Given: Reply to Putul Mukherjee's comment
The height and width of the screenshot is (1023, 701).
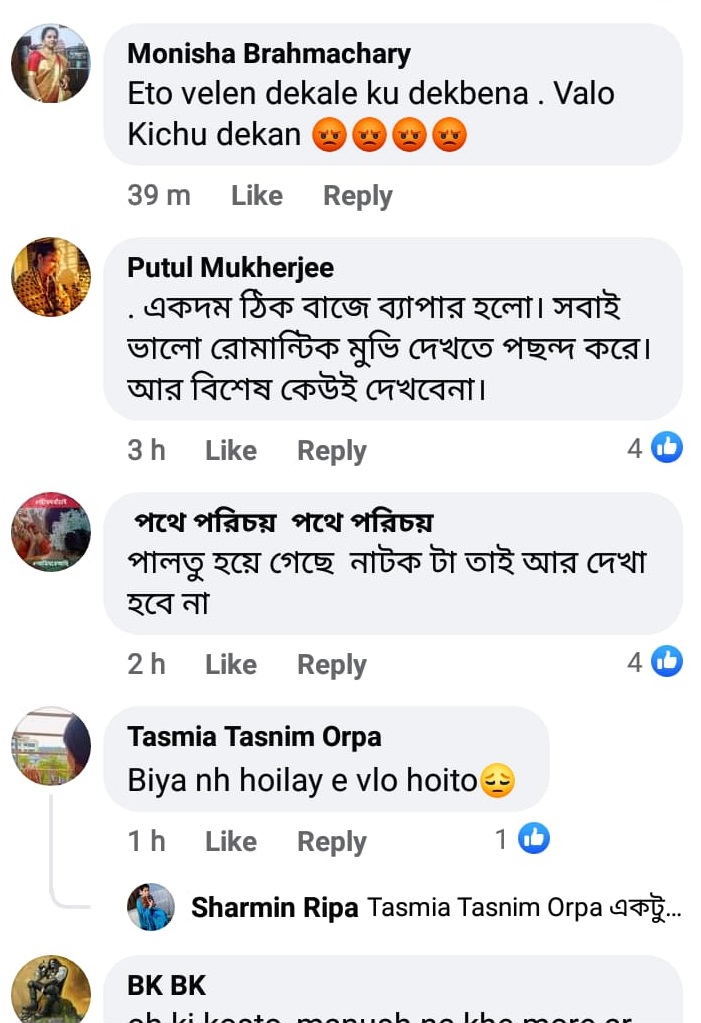Looking at the screenshot, I should [x=331, y=451].
